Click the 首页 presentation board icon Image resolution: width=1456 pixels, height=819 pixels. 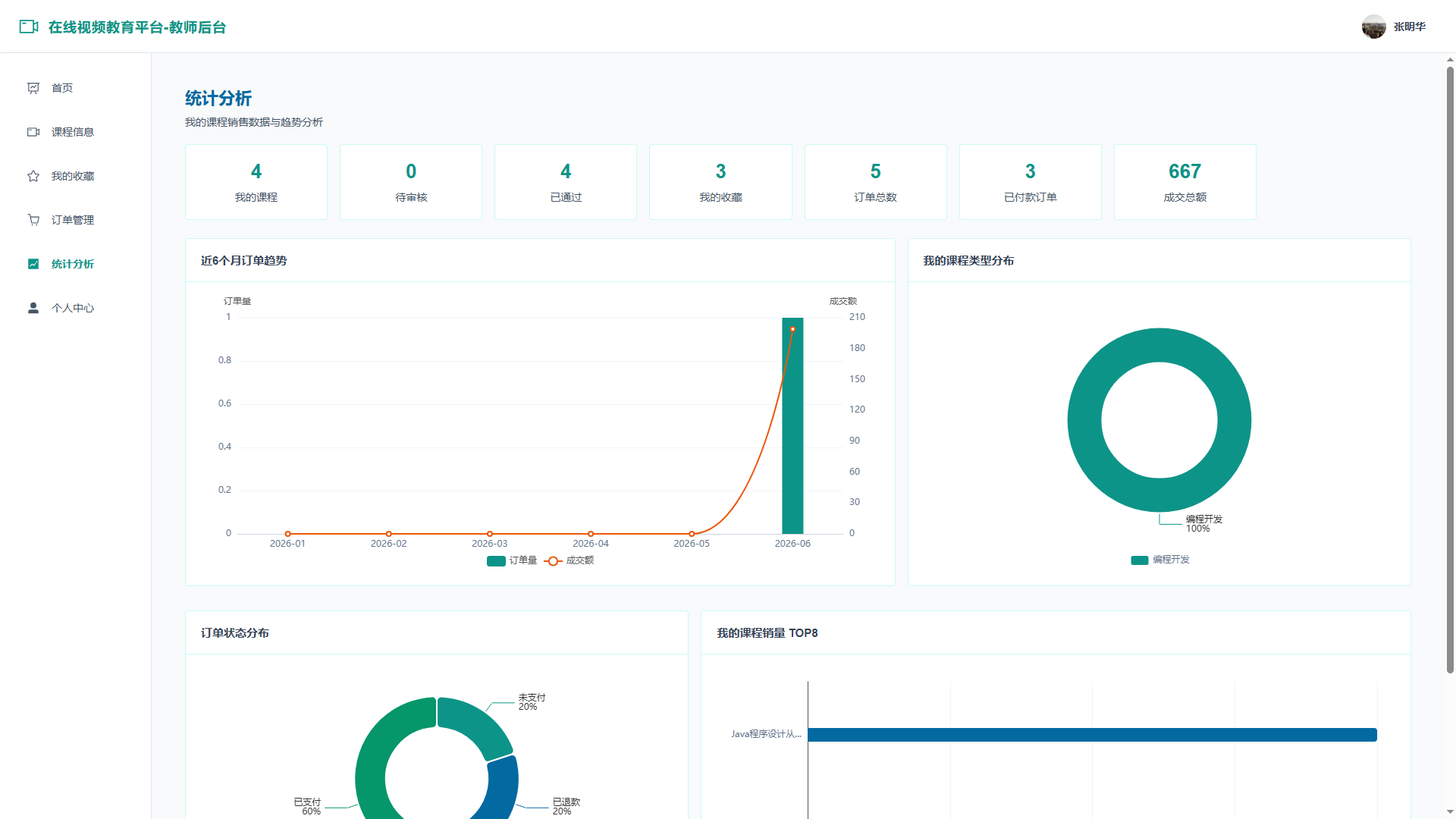33,88
